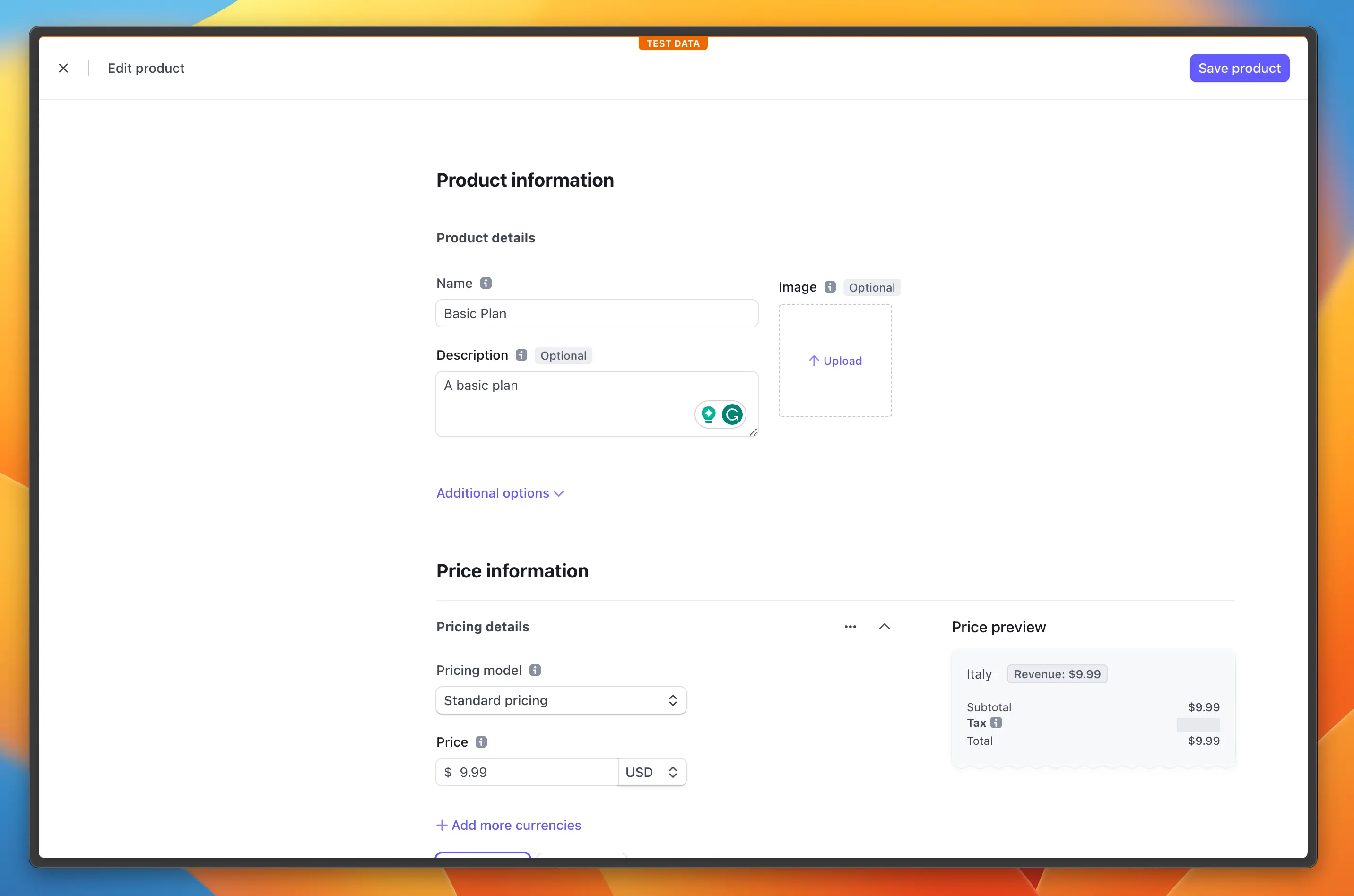This screenshot has width=1354, height=896.
Task: Click the Save product button
Action: click(1239, 68)
